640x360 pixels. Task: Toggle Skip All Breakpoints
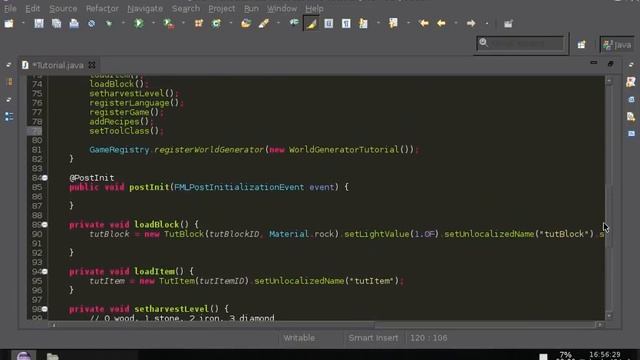(x=91, y=24)
